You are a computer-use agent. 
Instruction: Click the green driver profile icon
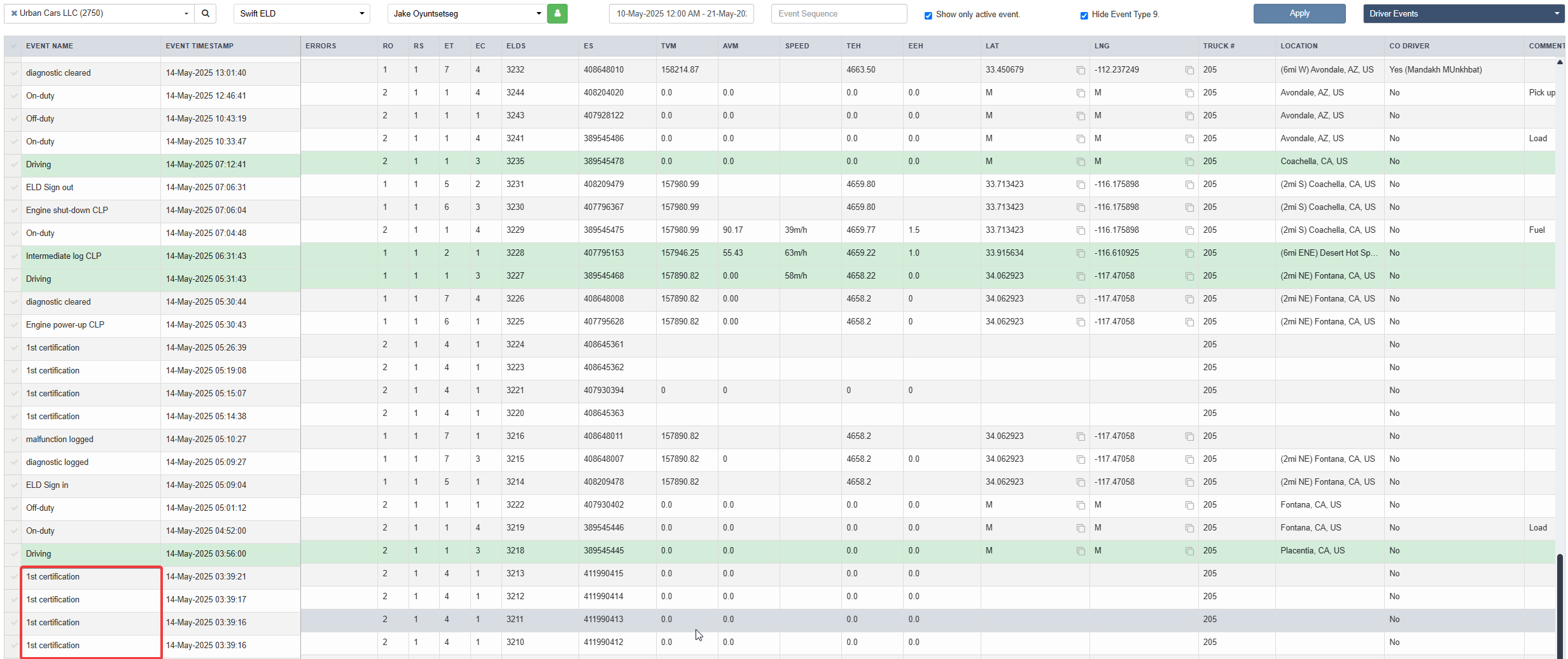[557, 13]
